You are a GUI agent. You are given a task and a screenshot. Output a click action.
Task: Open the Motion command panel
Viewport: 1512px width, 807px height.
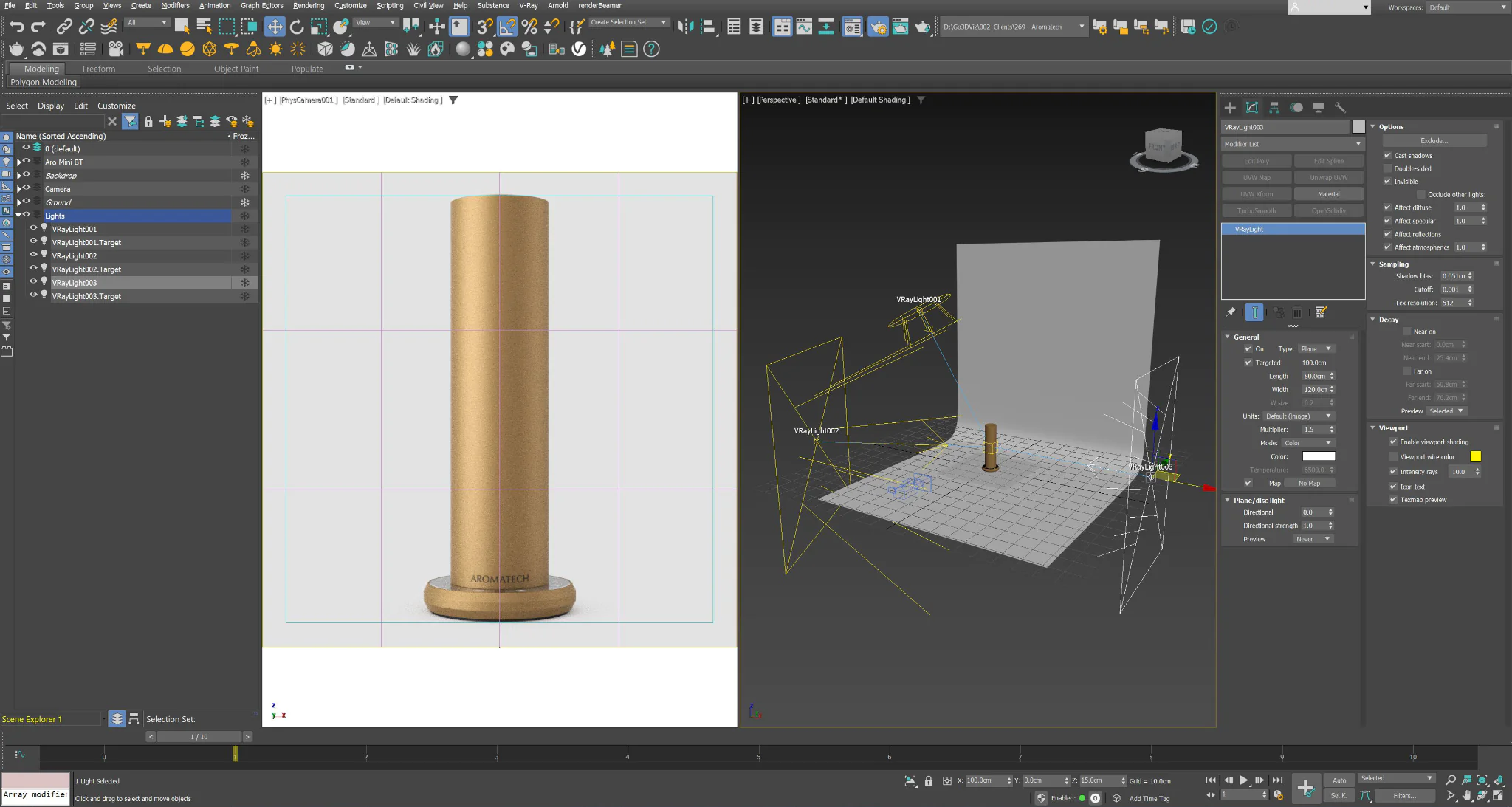pyautogui.click(x=1296, y=108)
